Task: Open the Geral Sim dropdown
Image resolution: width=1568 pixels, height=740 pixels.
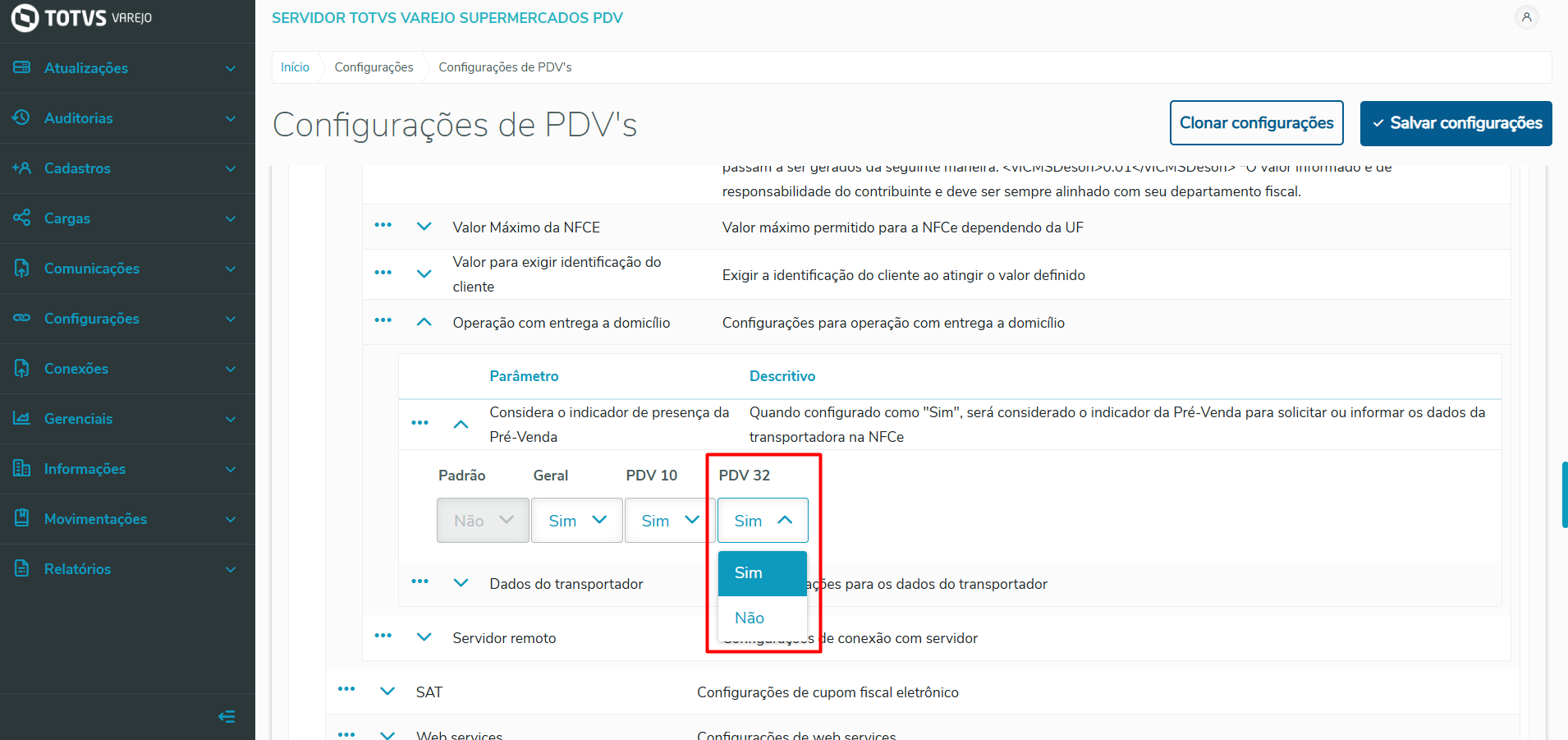Action: click(576, 521)
